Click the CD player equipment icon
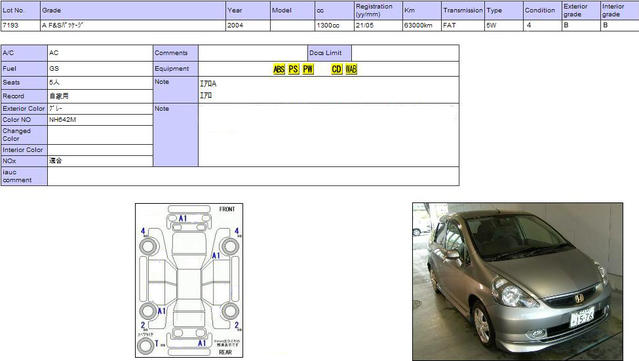639x361 pixels. 337,69
